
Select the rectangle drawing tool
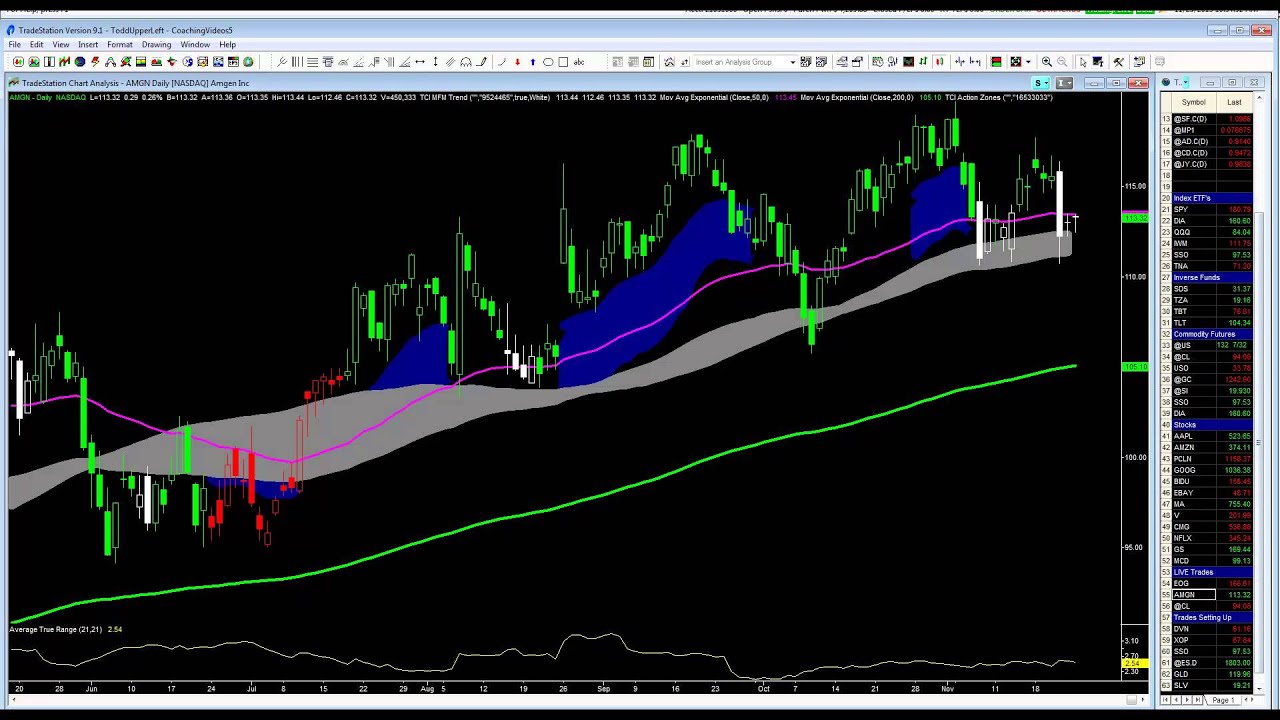click(x=563, y=62)
